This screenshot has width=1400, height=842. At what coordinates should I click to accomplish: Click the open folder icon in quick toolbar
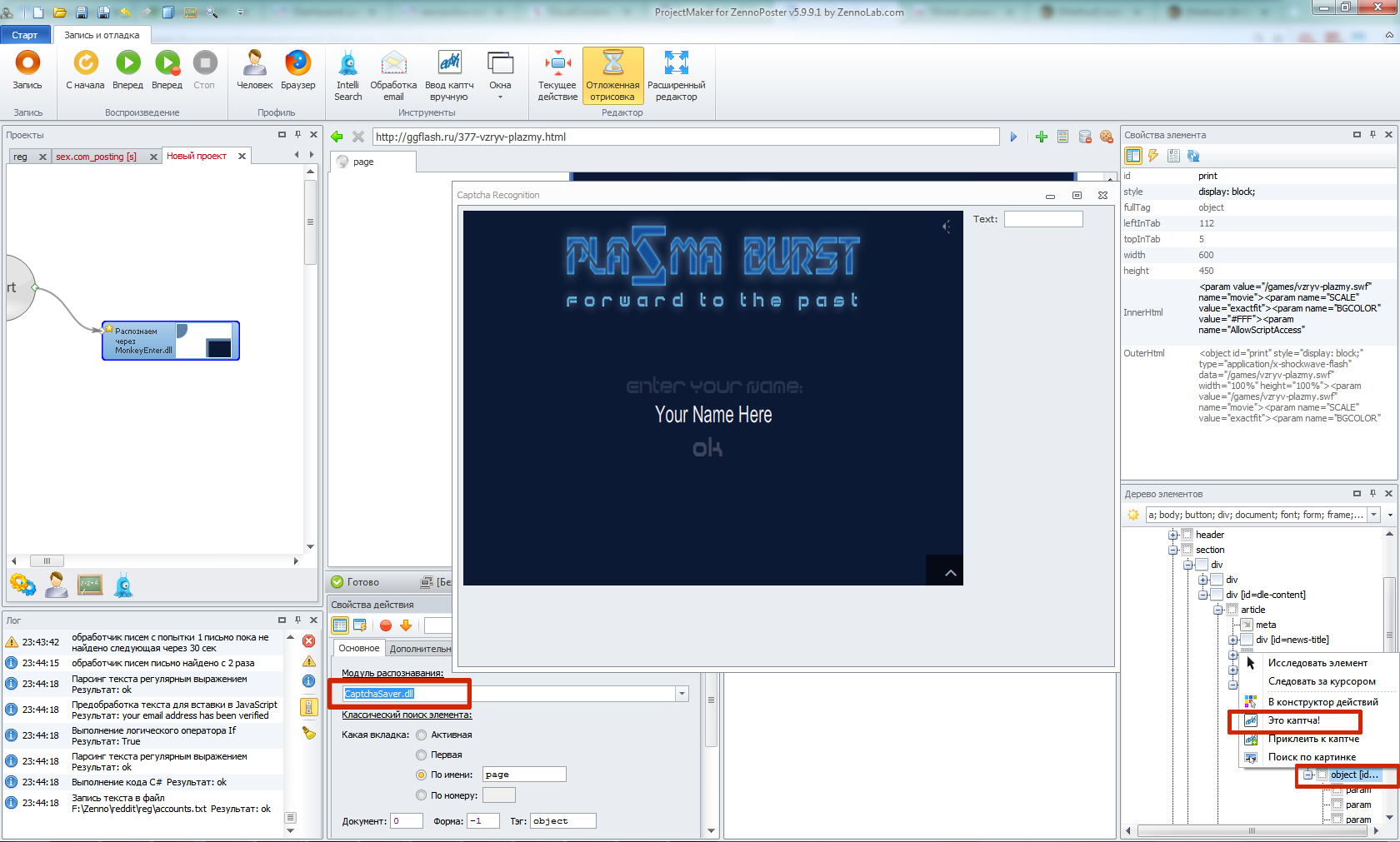click(60, 12)
